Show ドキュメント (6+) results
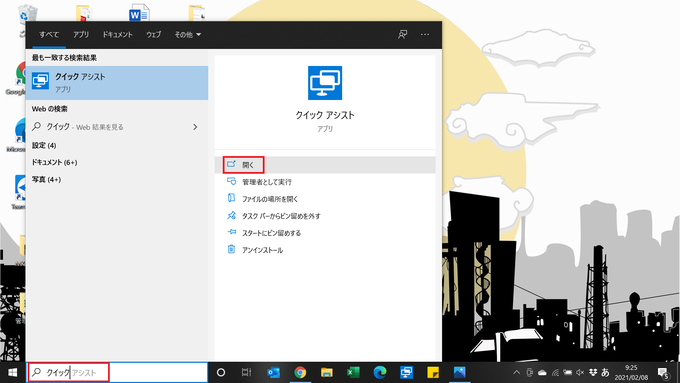Image resolution: width=680 pixels, height=383 pixels. (55, 162)
